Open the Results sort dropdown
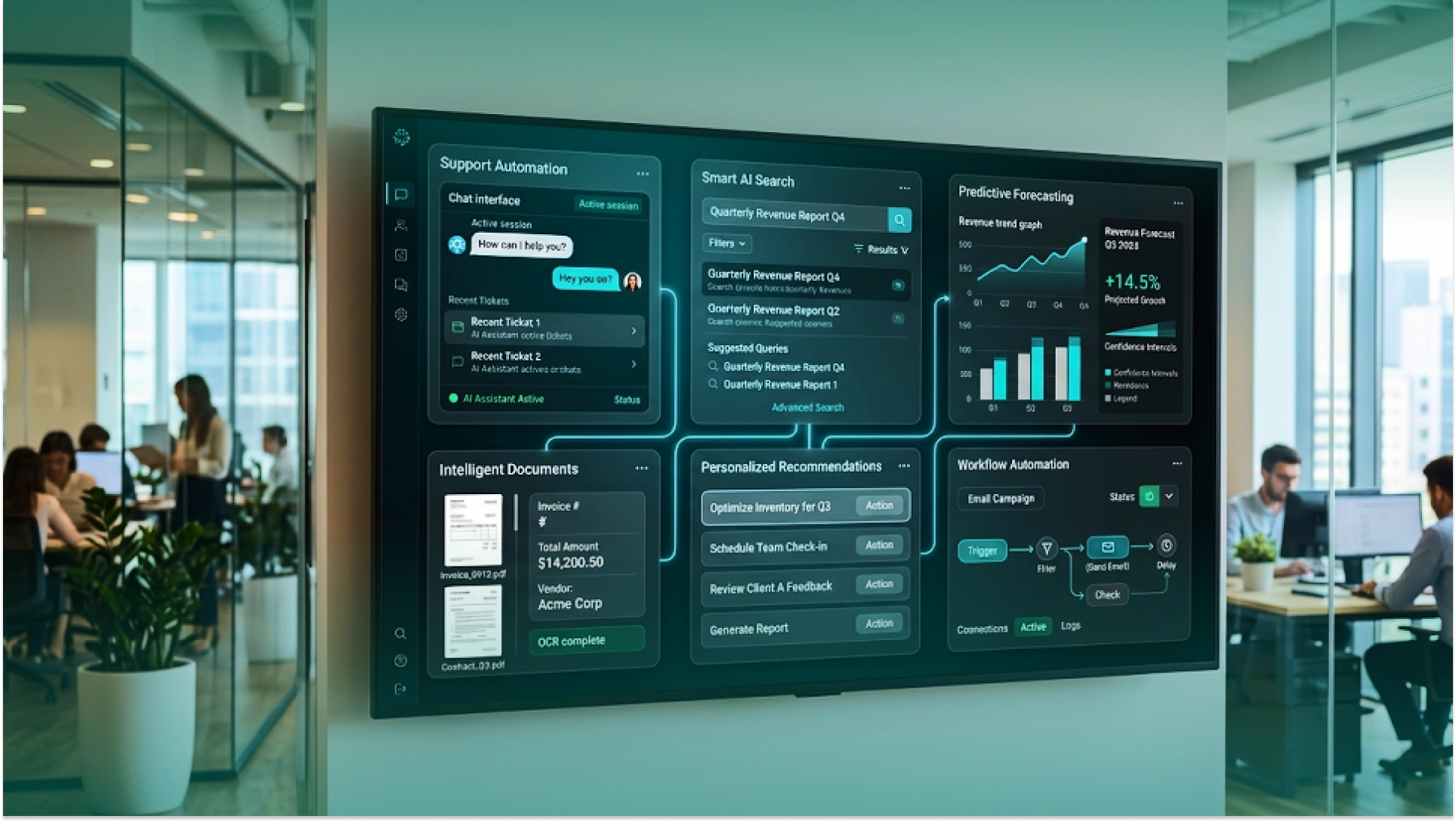The height and width of the screenshot is (822, 1456). [881, 249]
